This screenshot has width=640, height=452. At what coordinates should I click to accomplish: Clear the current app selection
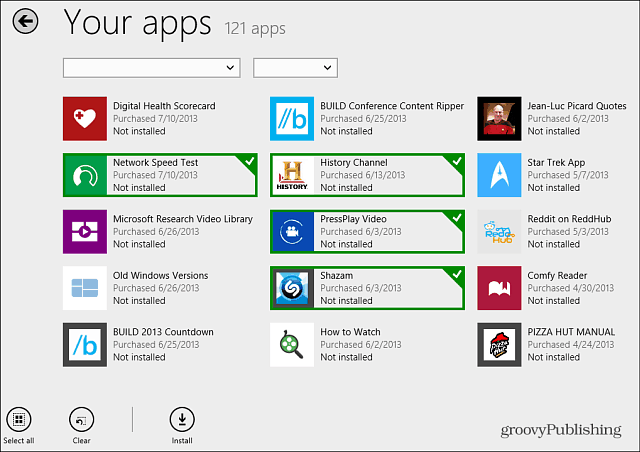82,426
